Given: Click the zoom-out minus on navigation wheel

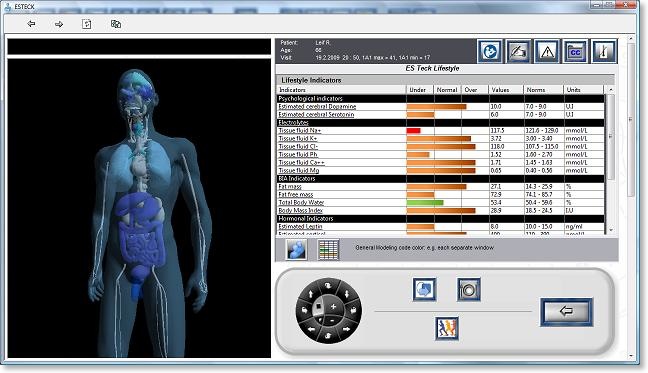Looking at the screenshot, I should [332, 320].
